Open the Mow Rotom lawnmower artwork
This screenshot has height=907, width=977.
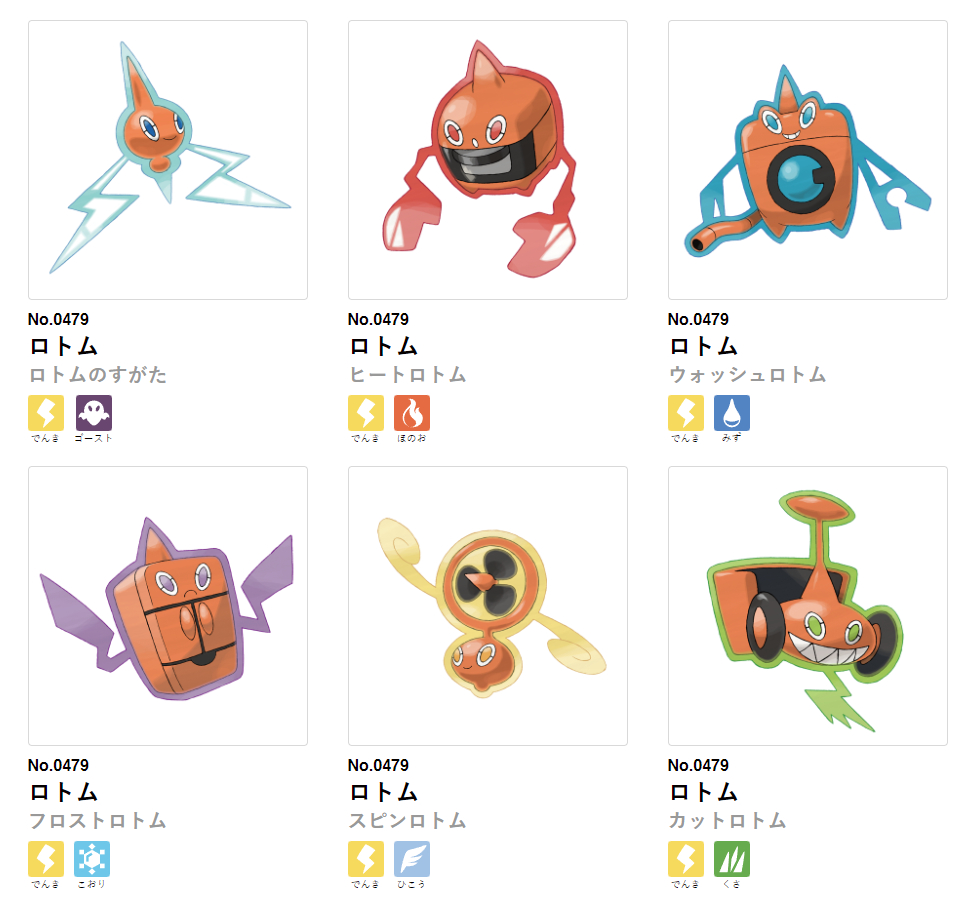click(x=808, y=605)
